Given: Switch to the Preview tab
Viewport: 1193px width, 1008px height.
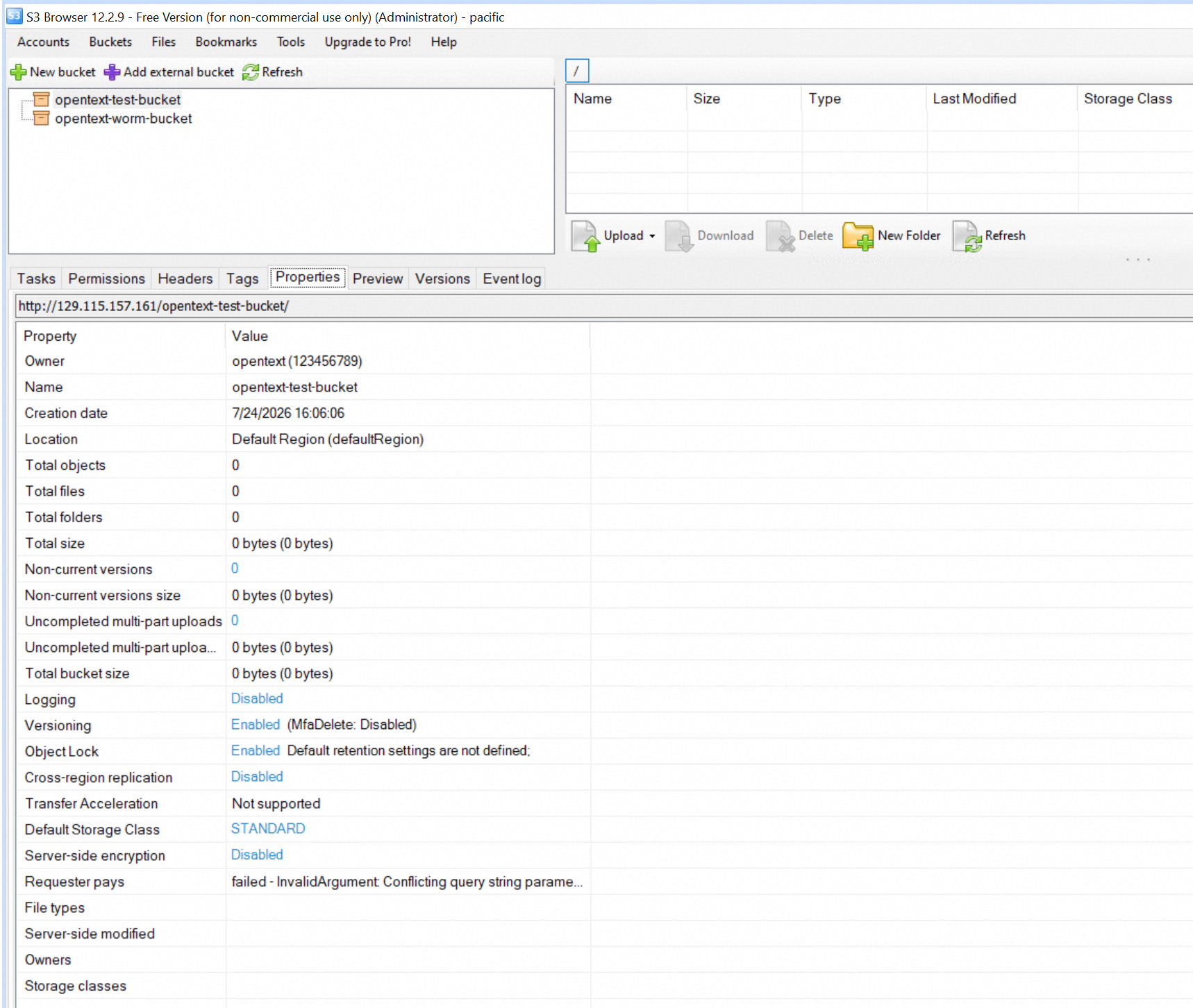Looking at the screenshot, I should coord(378,278).
